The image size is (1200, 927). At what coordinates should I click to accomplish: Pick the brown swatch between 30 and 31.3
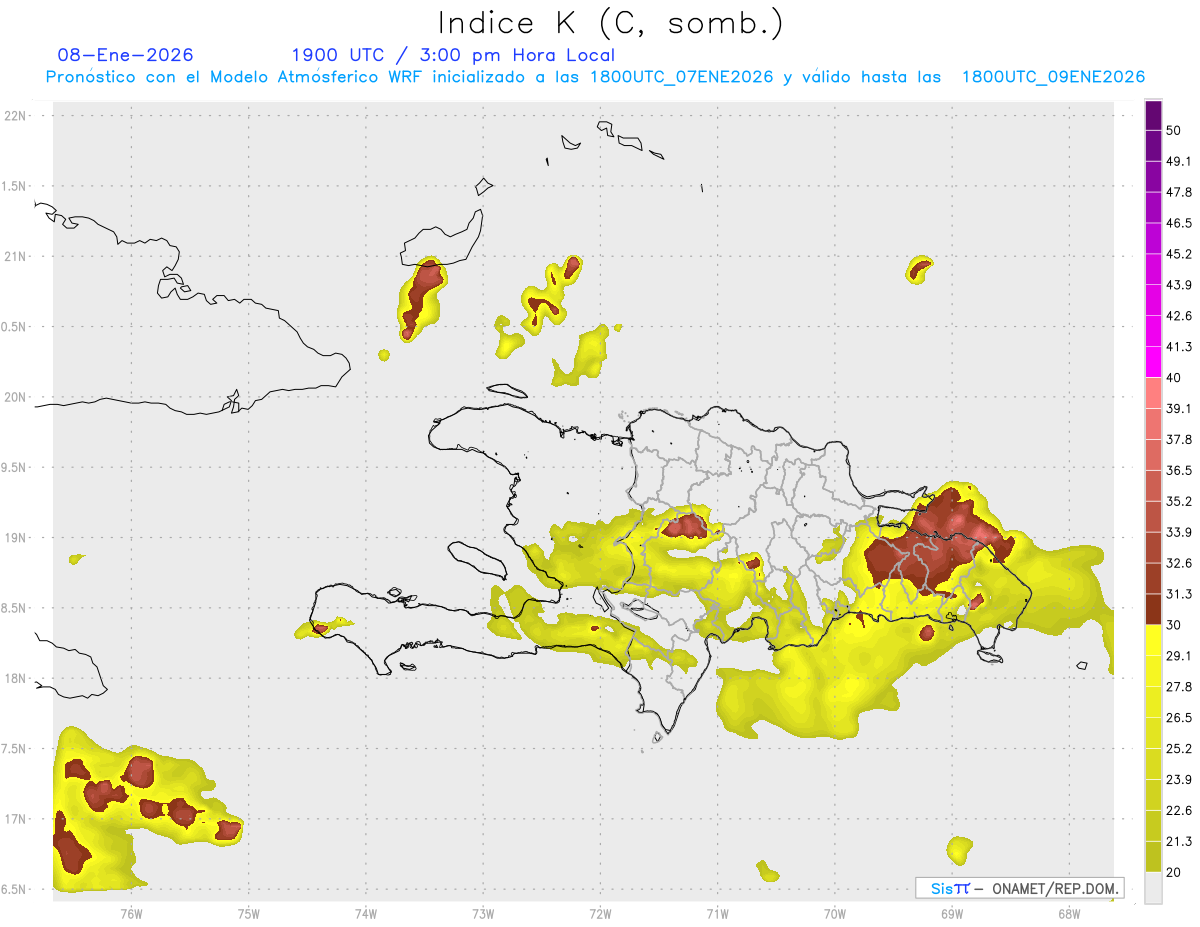1154,609
